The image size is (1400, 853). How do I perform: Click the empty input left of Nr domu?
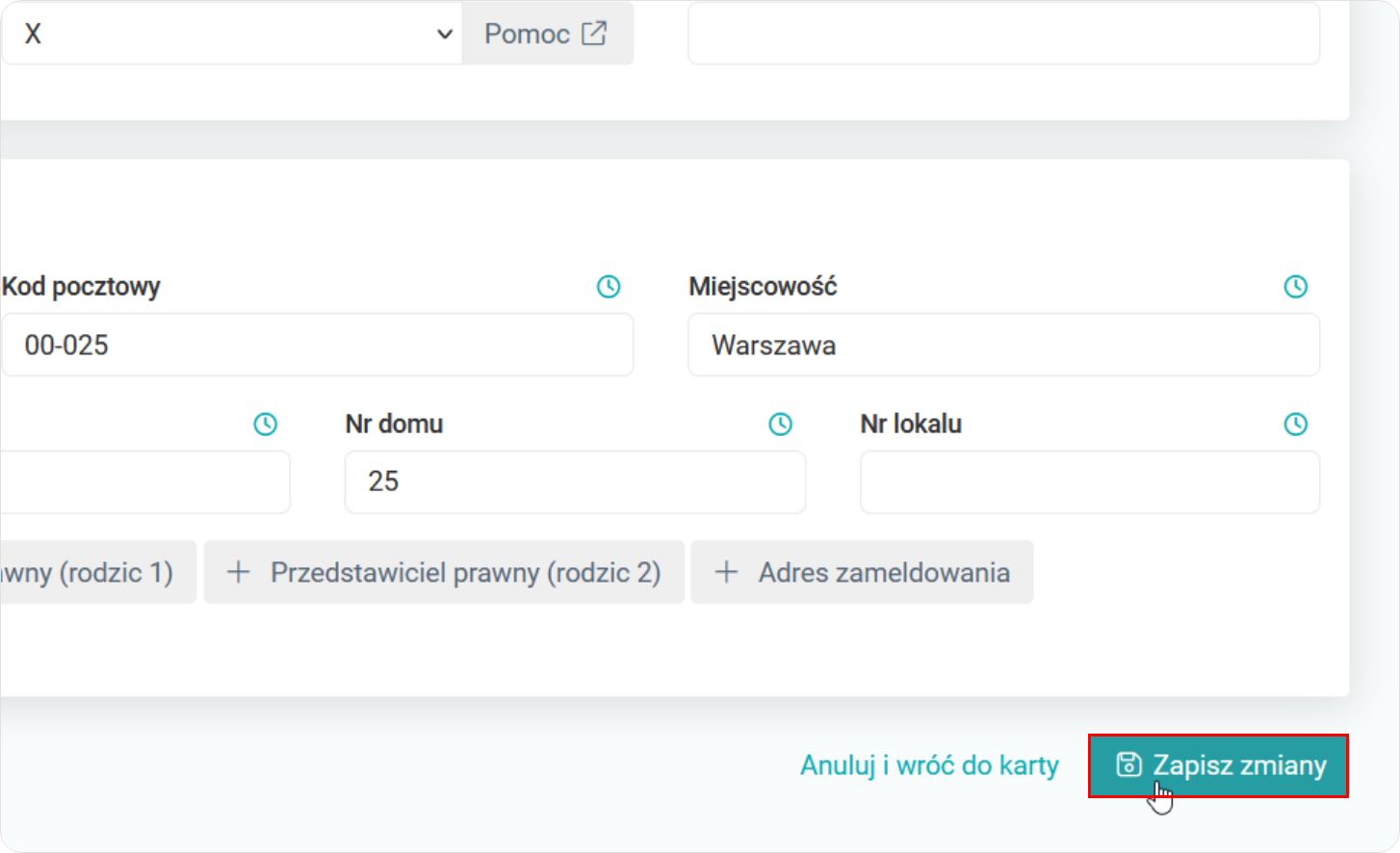click(x=144, y=481)
